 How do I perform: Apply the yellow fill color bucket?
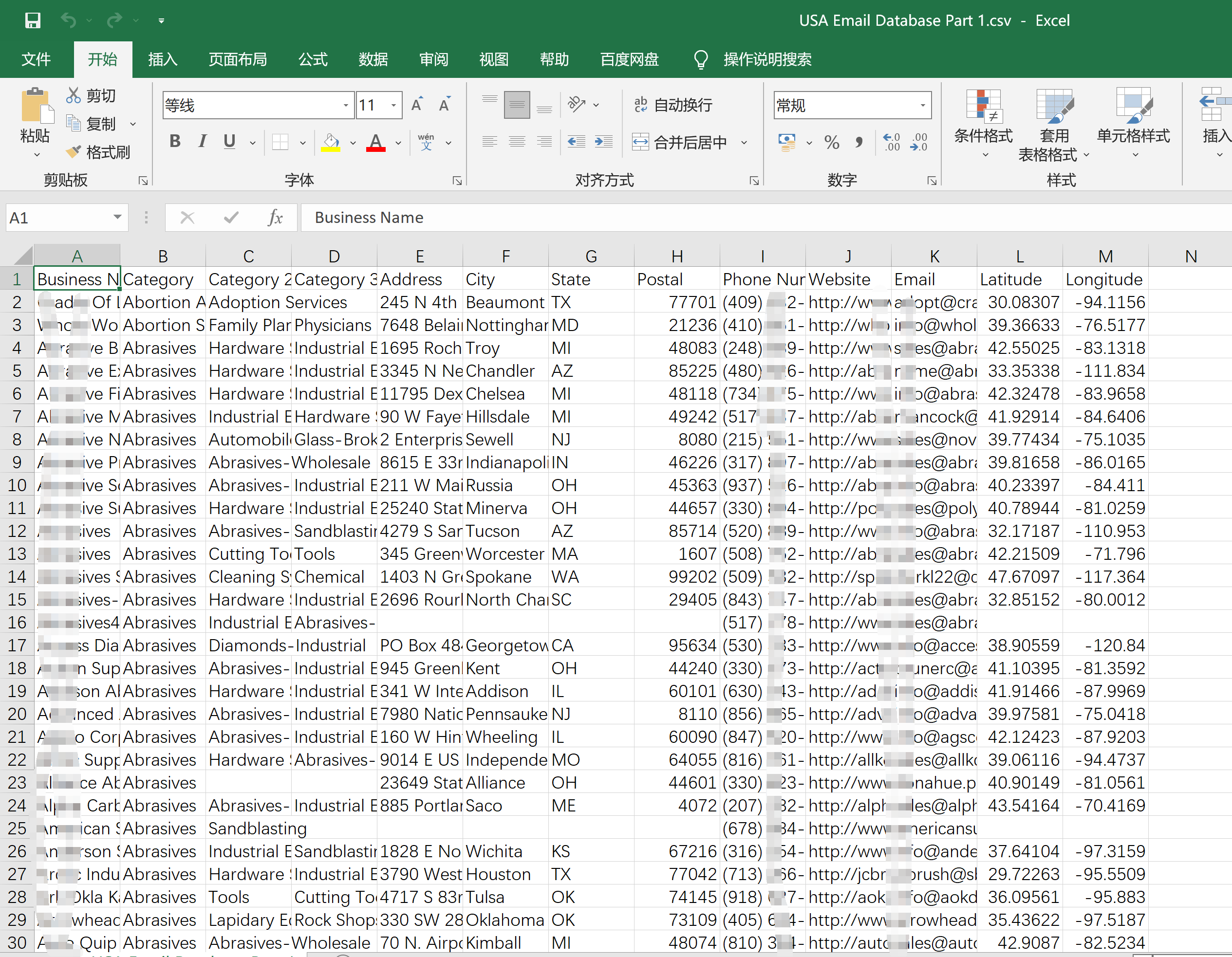[331, 142]
